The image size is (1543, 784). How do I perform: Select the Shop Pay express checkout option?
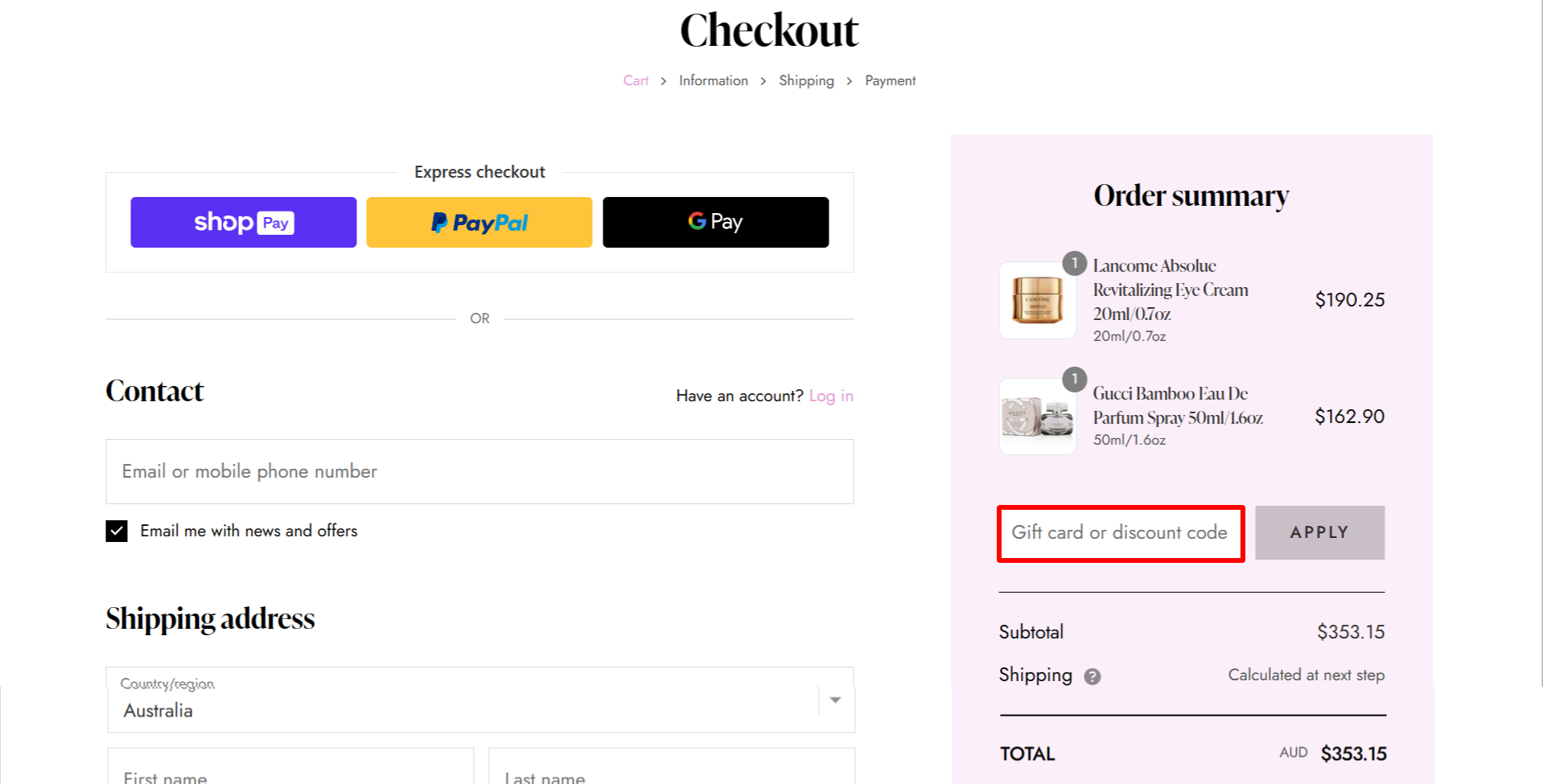click(x=242, y=222)
